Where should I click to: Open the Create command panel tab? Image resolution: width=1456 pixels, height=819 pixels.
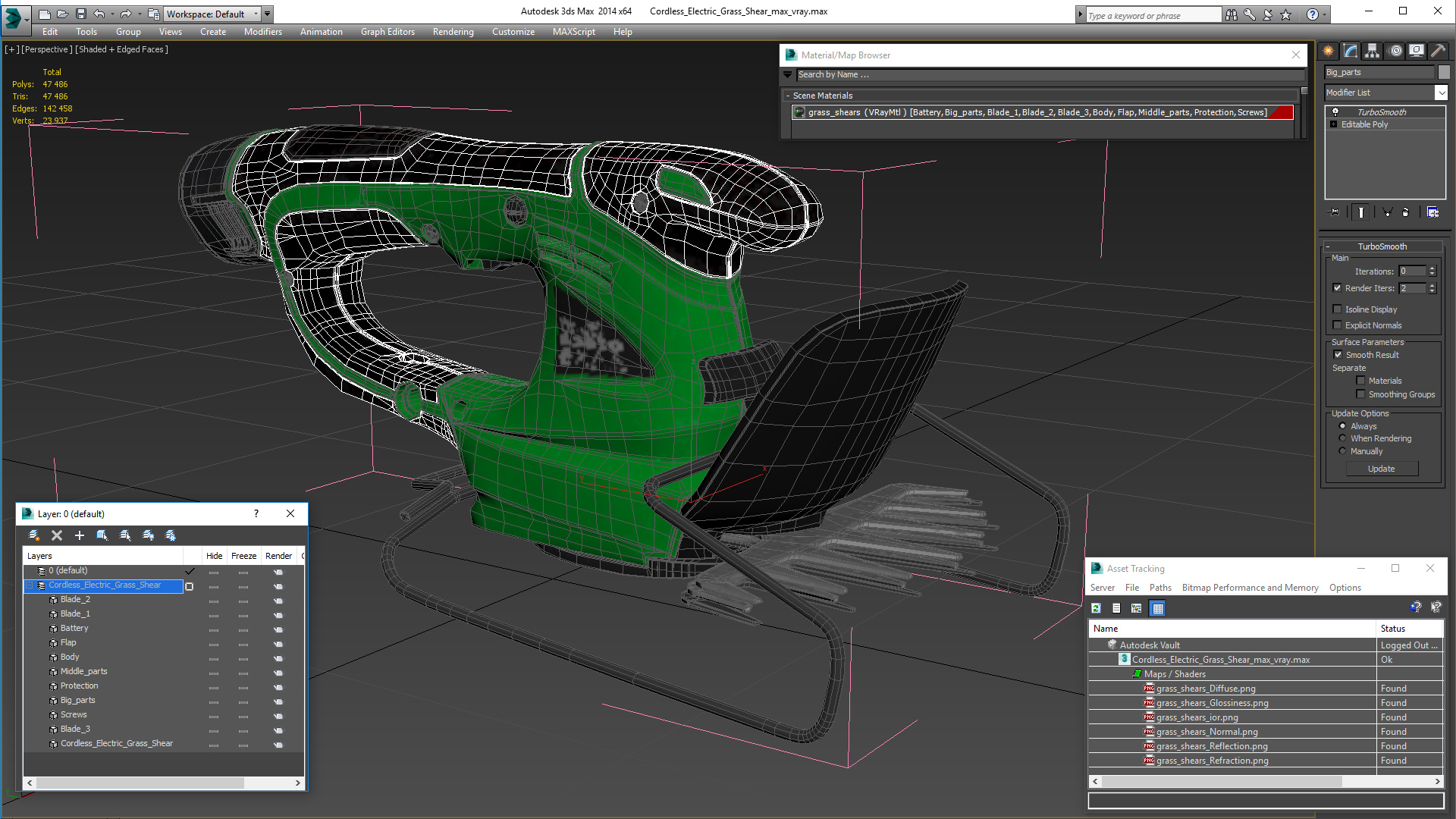(x=1329, y=51)
